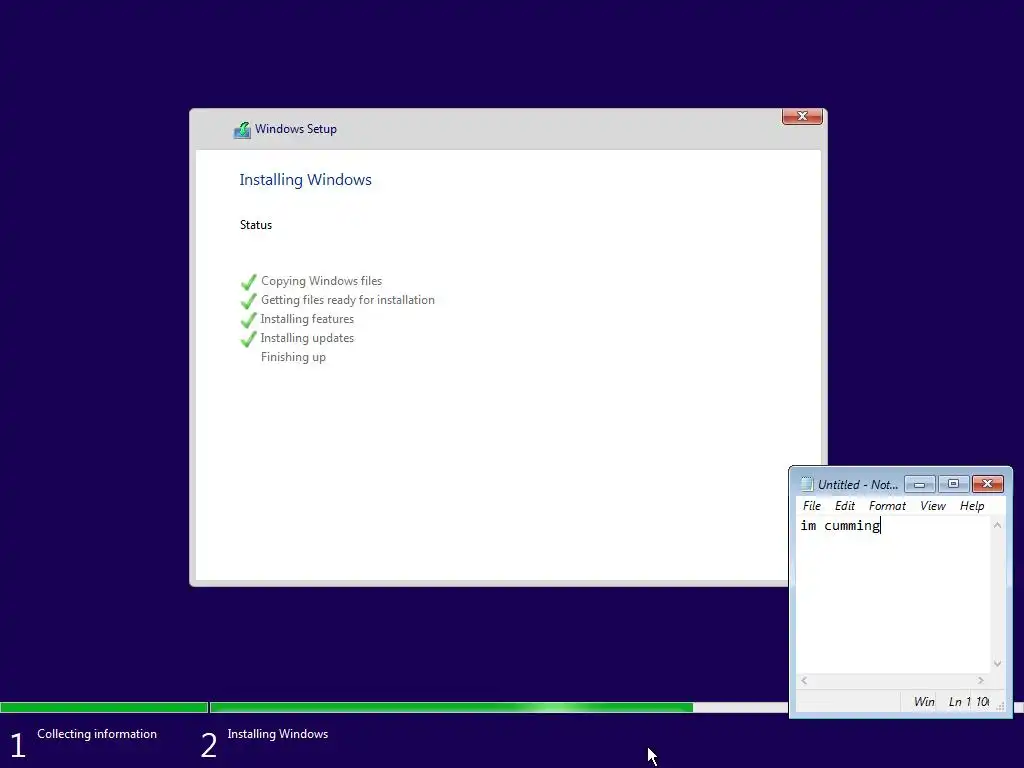Screen dimensions: 1024x768
Task: Click the Notepad resize grip corner
Action: 999,706
